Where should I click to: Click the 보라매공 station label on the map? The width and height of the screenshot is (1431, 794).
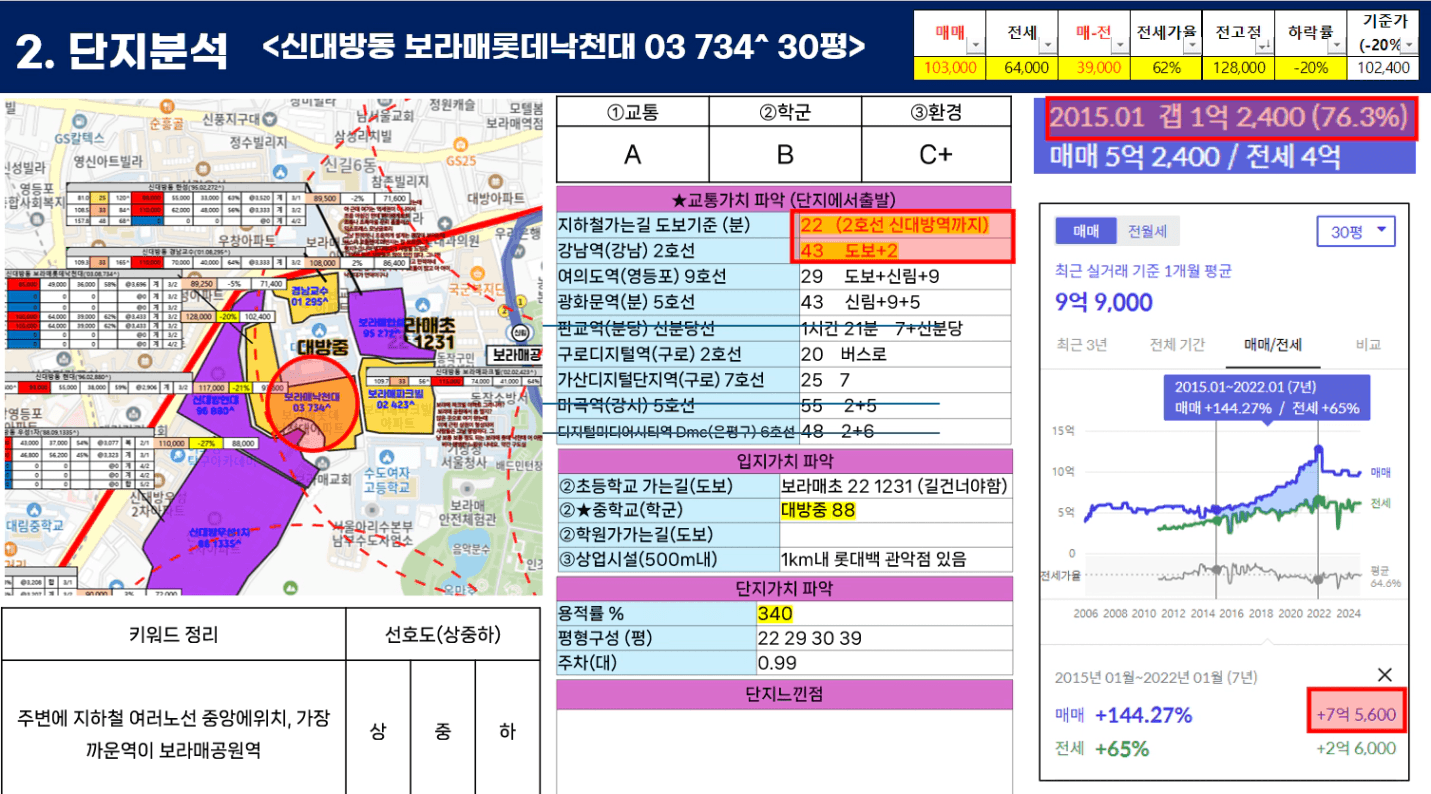tap(516, 355)
